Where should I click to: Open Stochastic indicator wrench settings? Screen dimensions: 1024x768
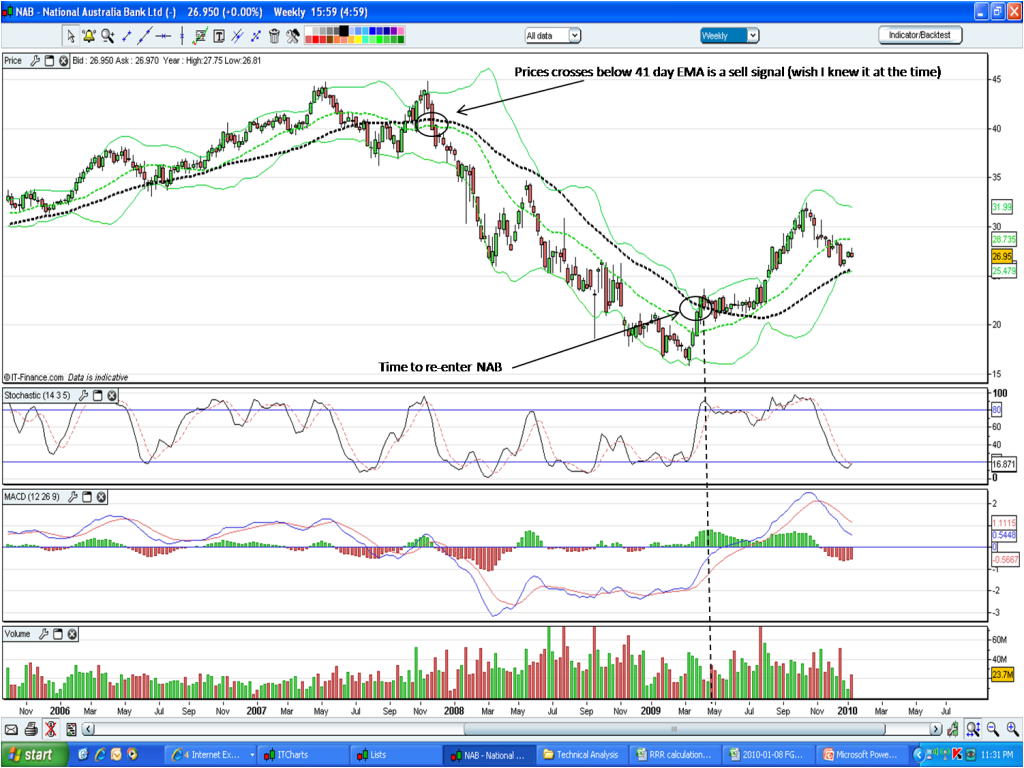[x=84, y=396]
